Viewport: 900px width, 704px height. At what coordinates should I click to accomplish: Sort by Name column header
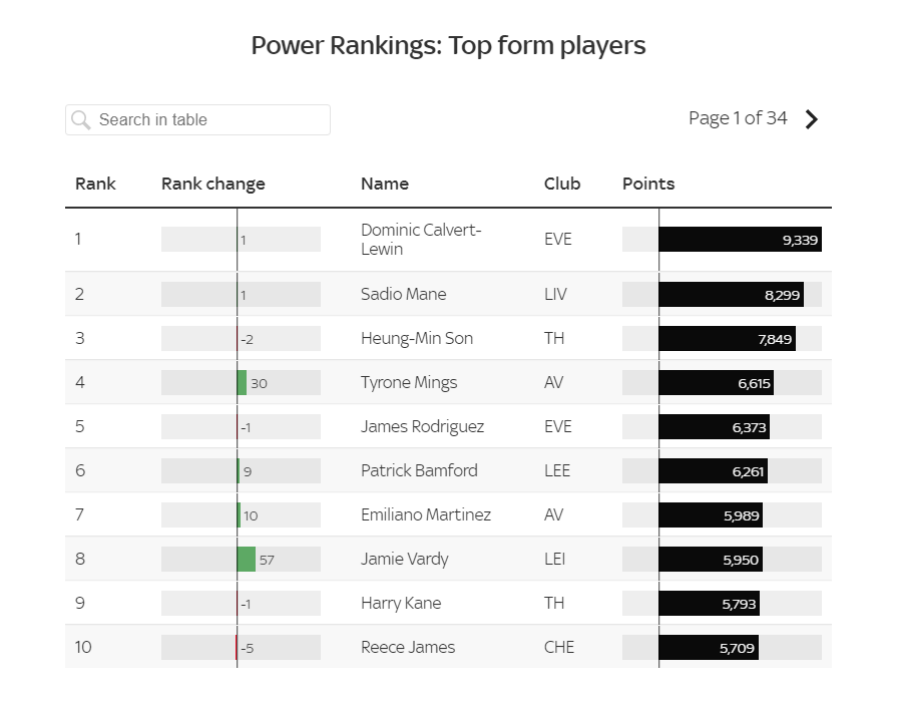pyautogui.click(x=385, y=184)
